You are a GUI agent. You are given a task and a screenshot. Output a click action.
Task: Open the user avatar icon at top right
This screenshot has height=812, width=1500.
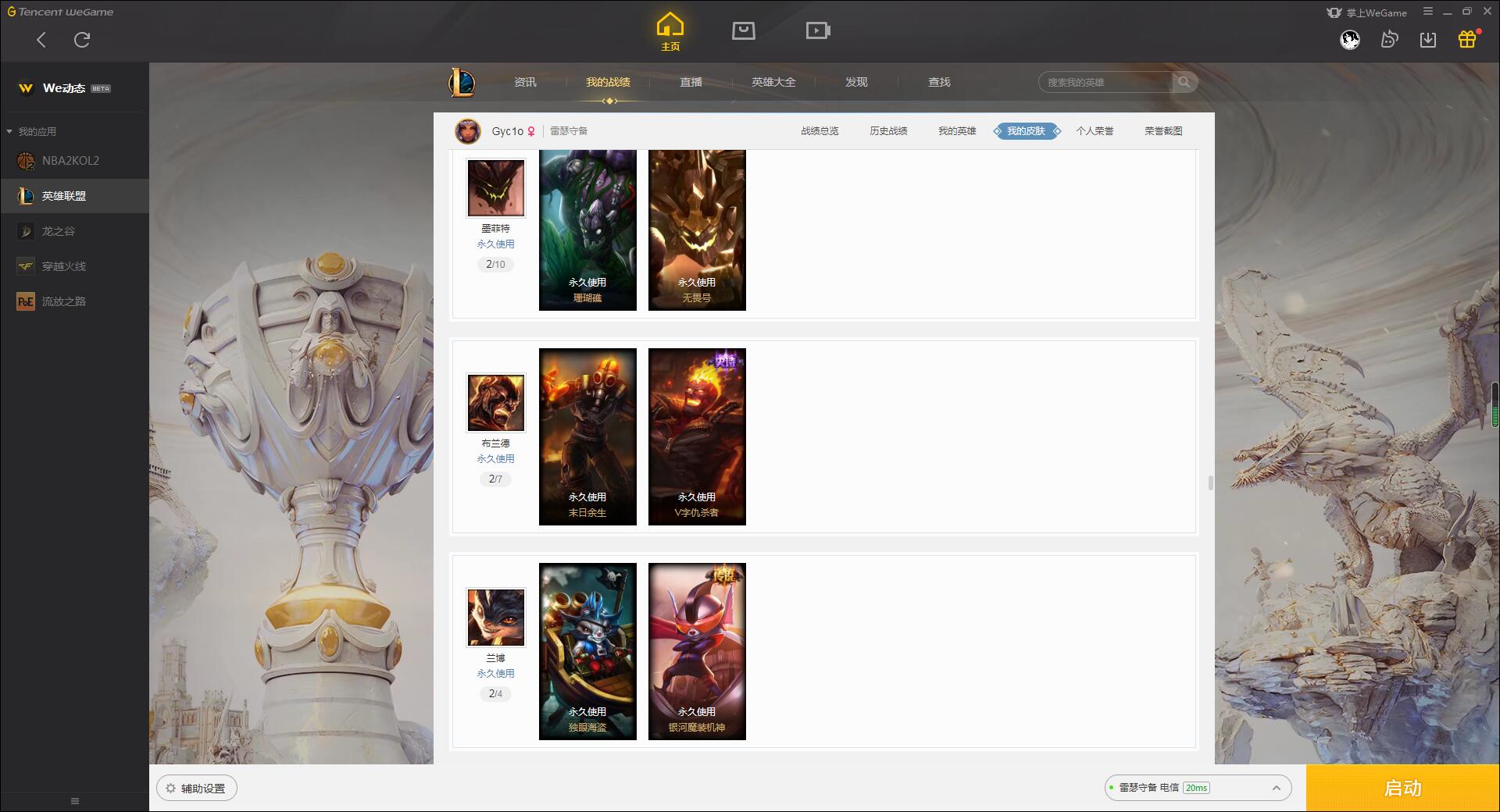[x=1350, y=39]
